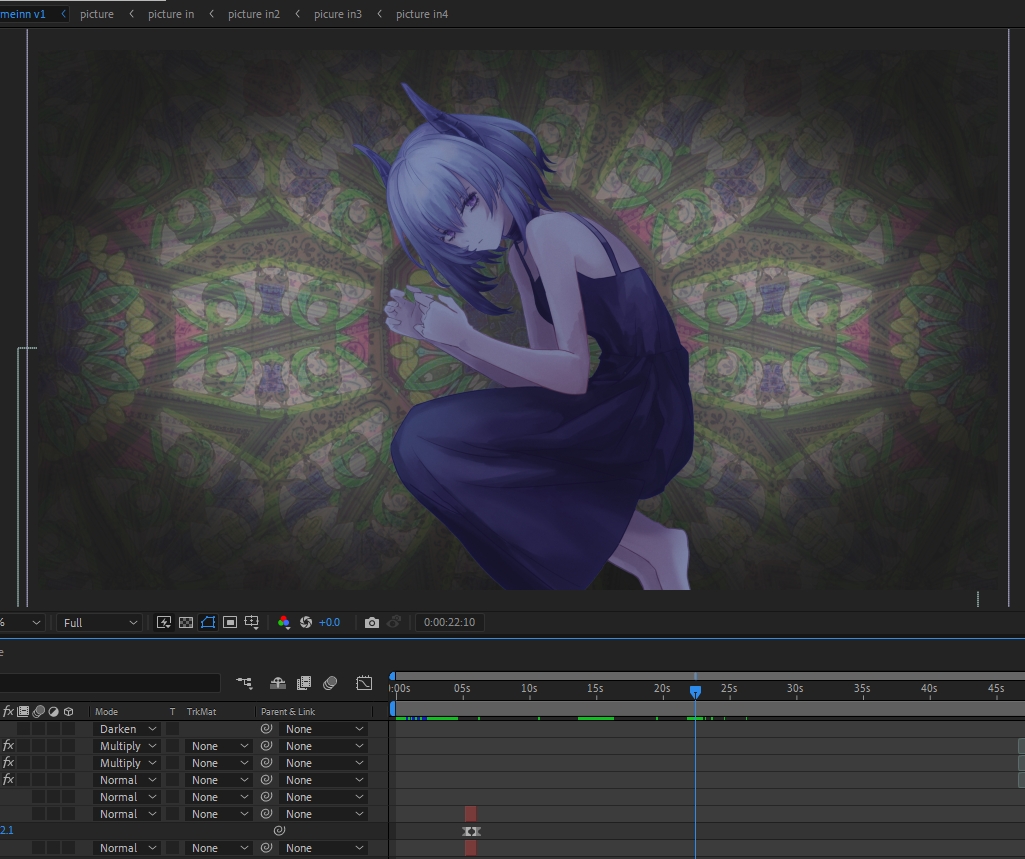Viewport: 1025px width, 859px height.
Task: Switch to the picture in2 tab
Action: point(253,14)
